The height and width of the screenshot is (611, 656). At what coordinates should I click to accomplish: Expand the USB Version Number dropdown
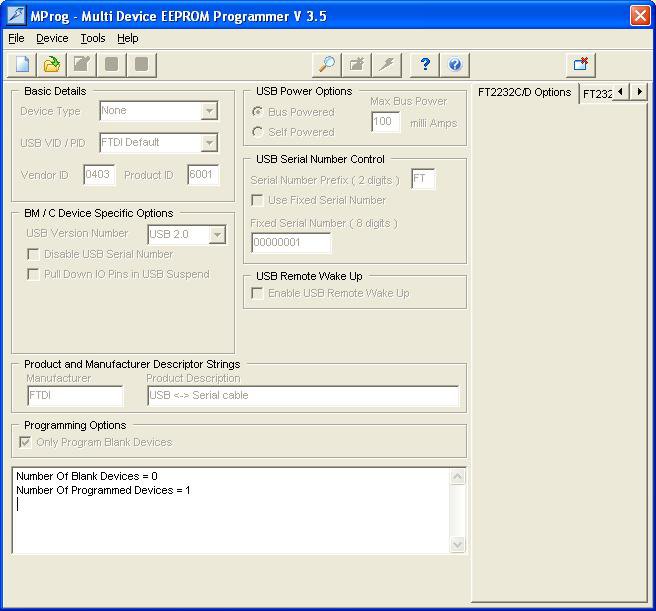point(217,234)
